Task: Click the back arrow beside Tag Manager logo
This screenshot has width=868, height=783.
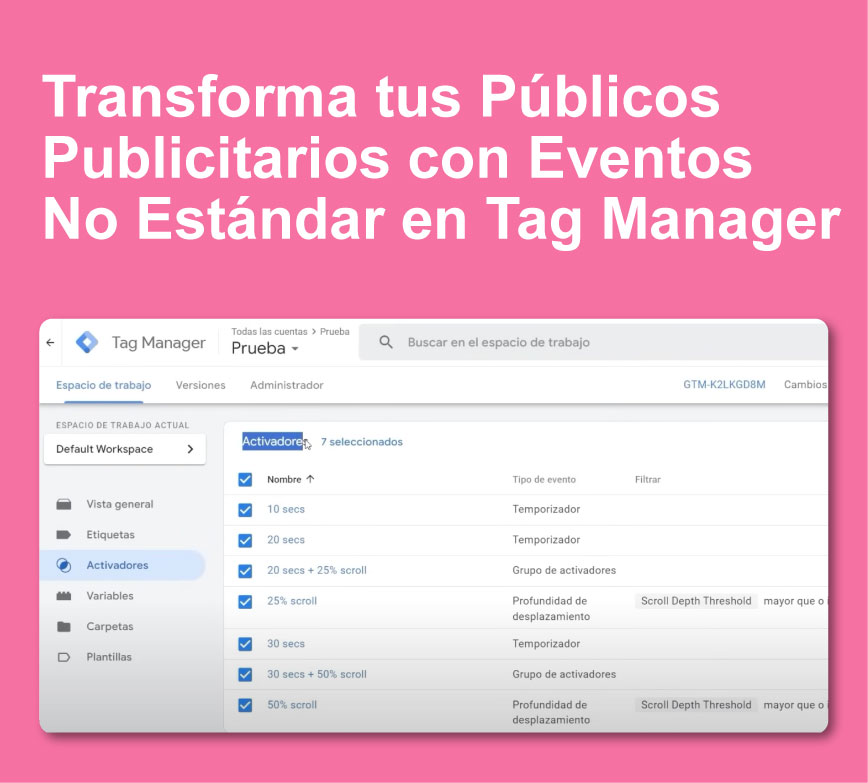Action: tap(51, 343)
